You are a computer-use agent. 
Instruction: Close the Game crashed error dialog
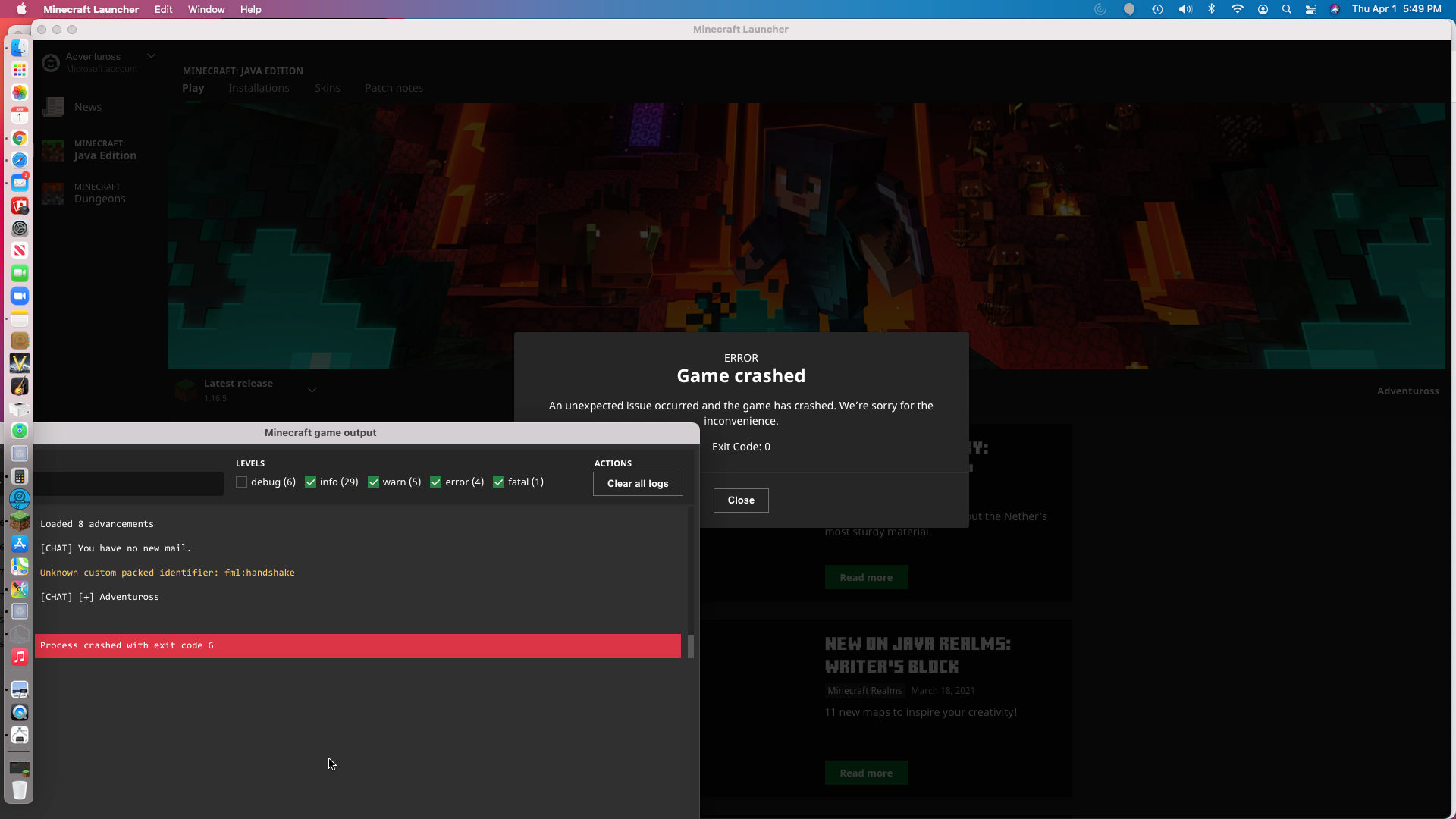tap(741, 500)
